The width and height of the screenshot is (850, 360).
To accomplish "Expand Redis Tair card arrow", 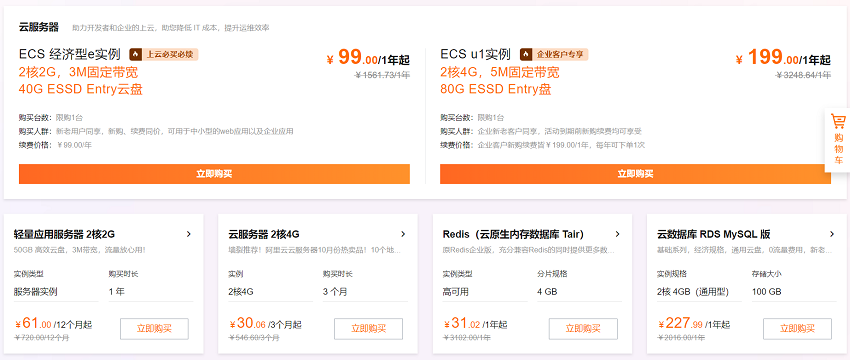I will (617, 234).
